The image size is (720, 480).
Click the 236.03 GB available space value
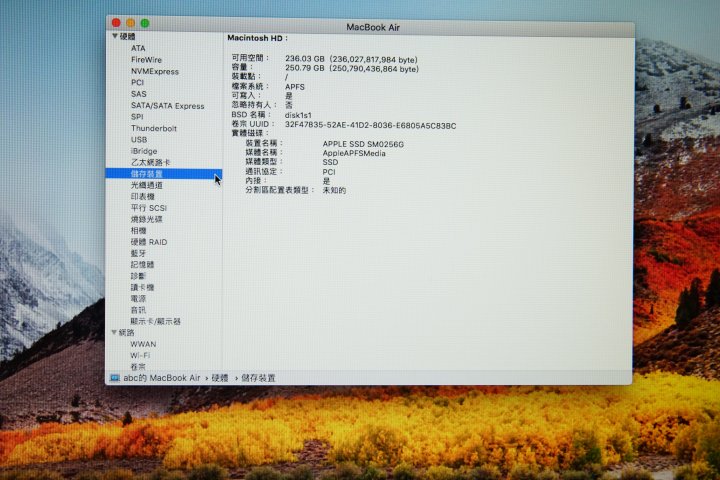pos(351,59)
